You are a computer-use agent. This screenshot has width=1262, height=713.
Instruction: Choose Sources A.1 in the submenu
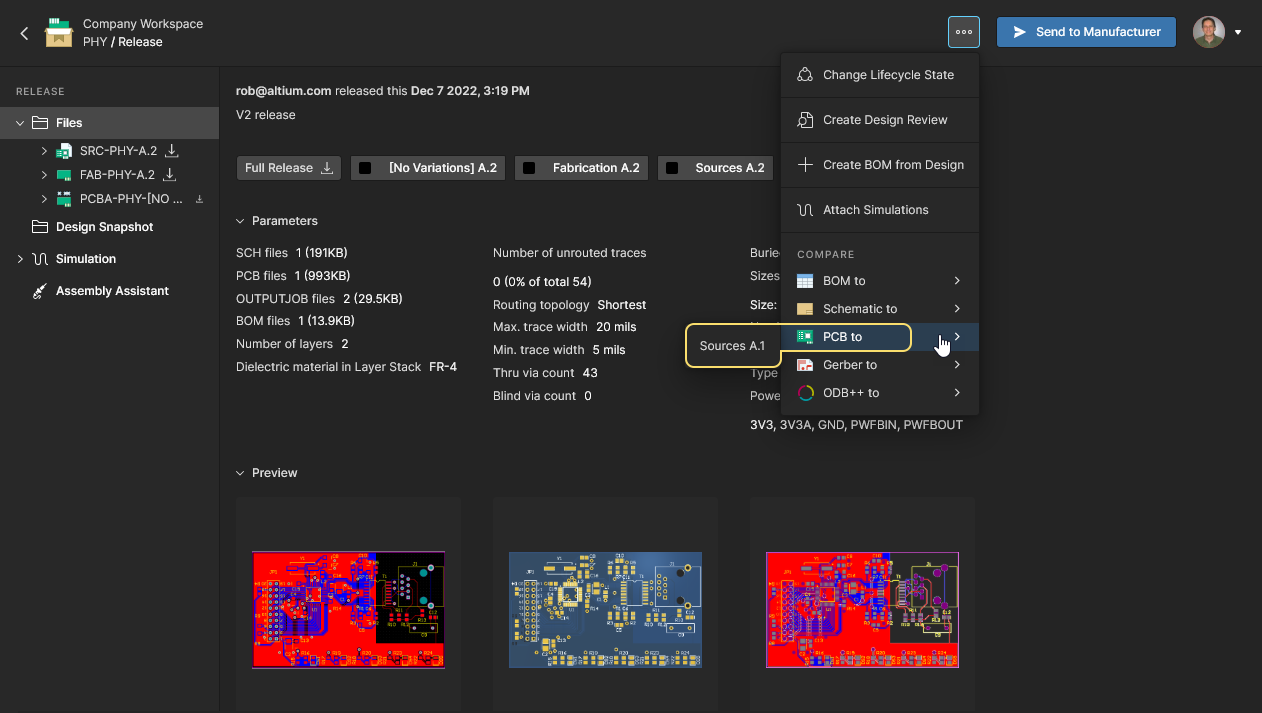coord(733,346)
